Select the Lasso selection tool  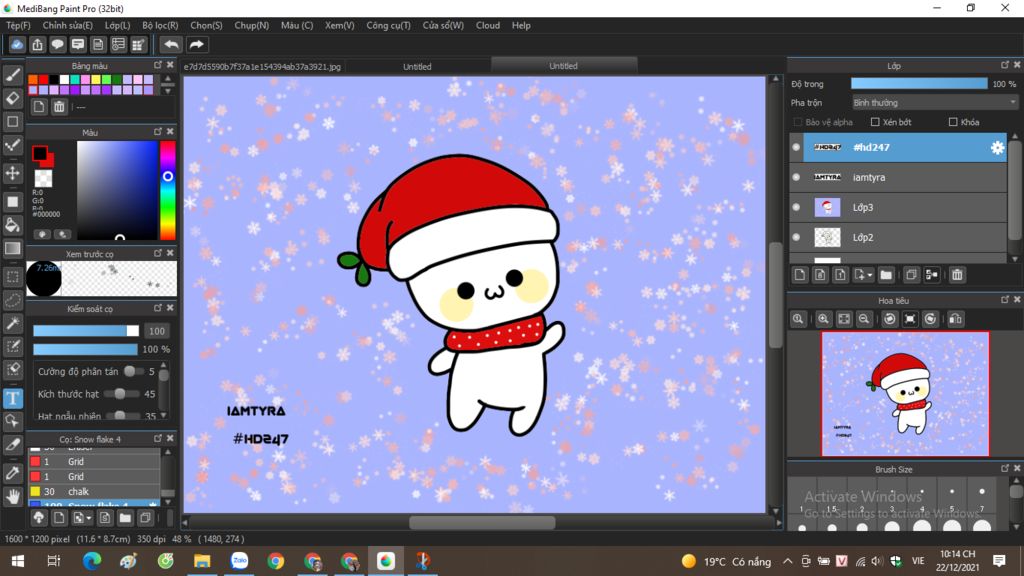coord(12,300)
